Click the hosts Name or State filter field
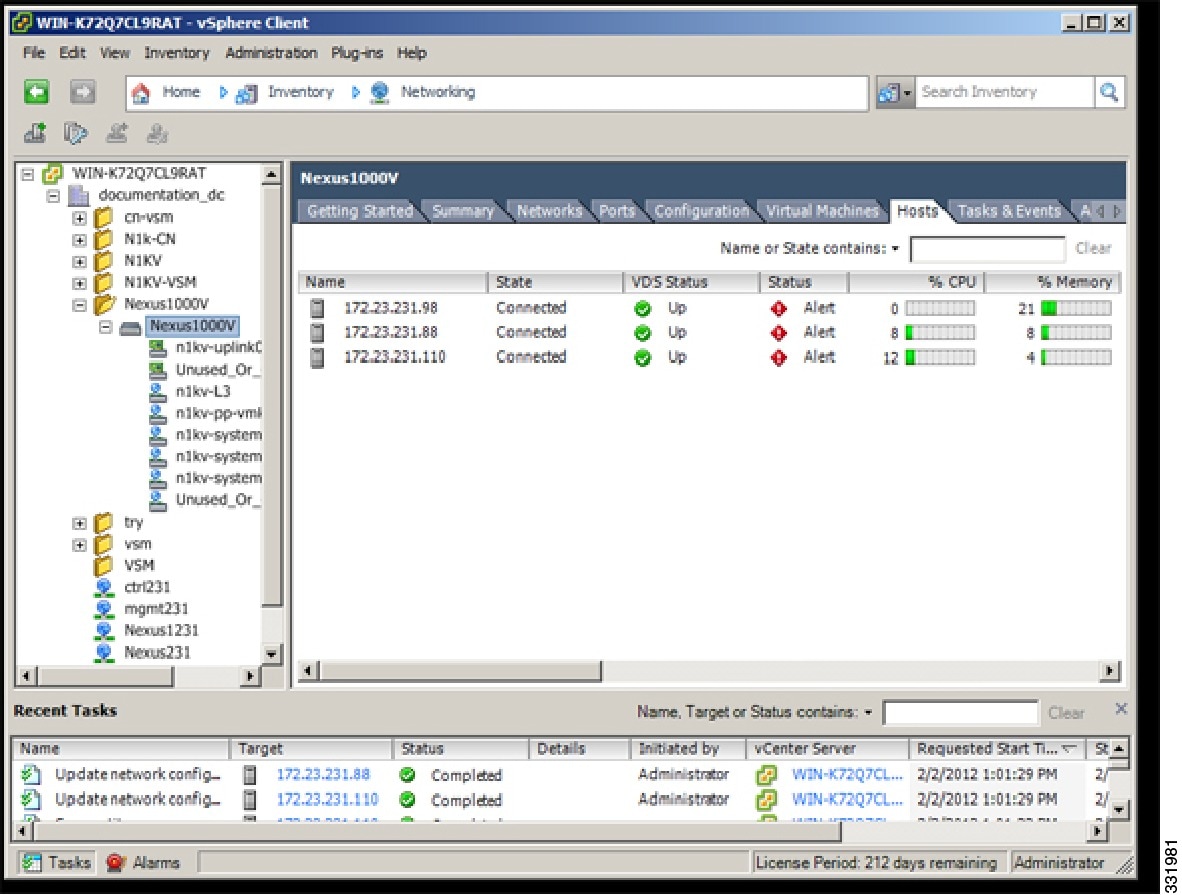Screen dimensions: 1182x895 988,249
